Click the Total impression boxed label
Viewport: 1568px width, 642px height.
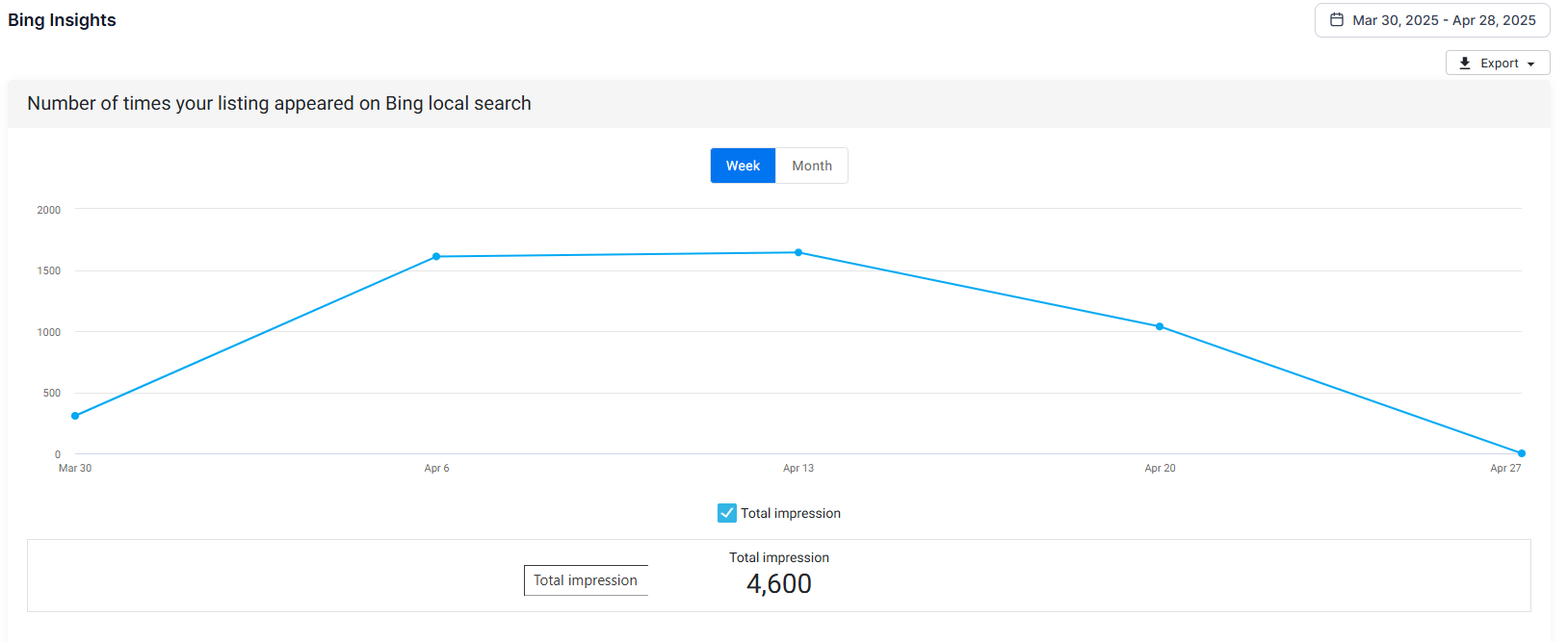tap(586, 580)
